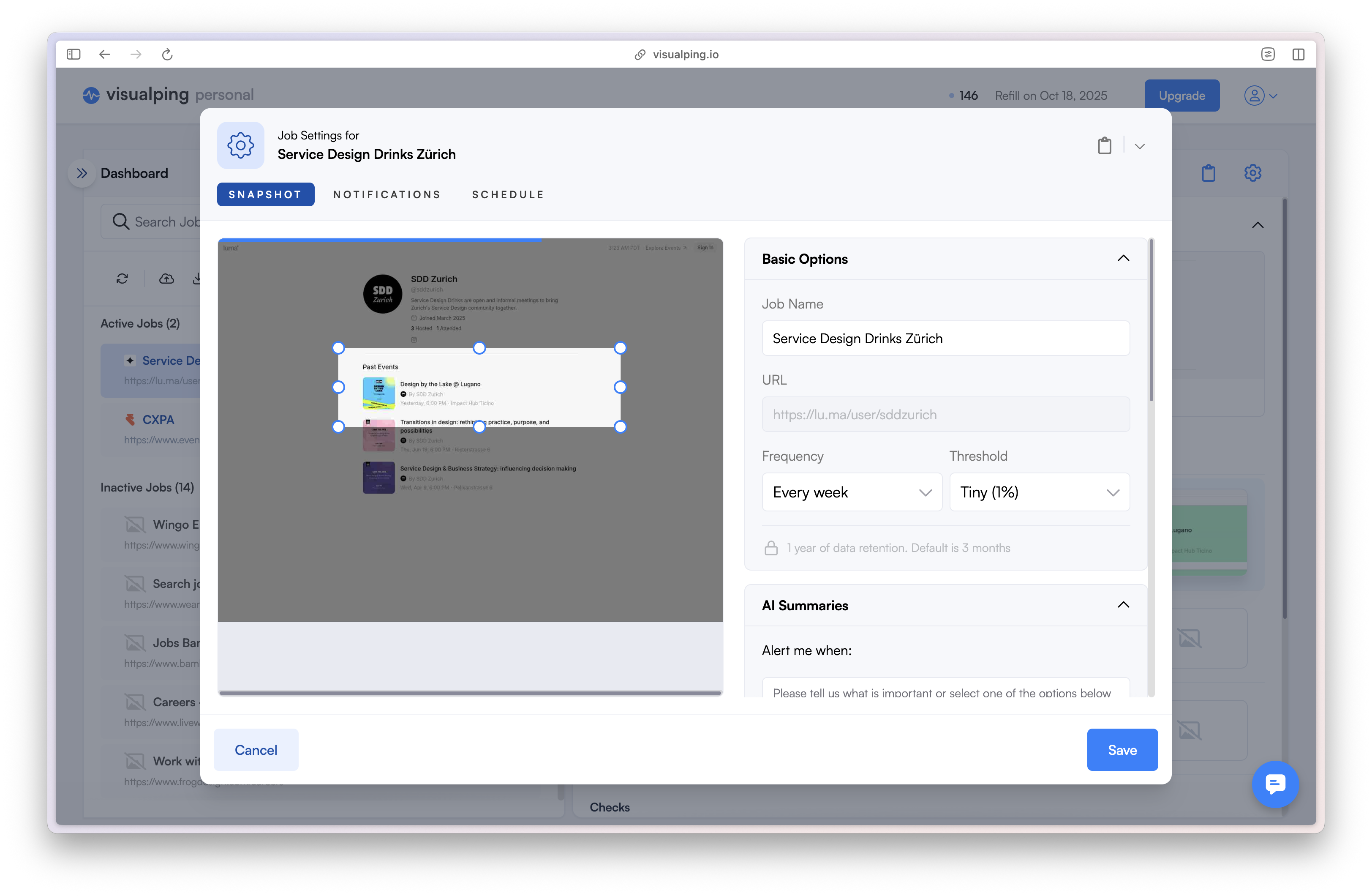This screenshot has height=896, width=1372.
Task: Open the Threshold dropdown set to Tiny
Action: coord(1040,492)
